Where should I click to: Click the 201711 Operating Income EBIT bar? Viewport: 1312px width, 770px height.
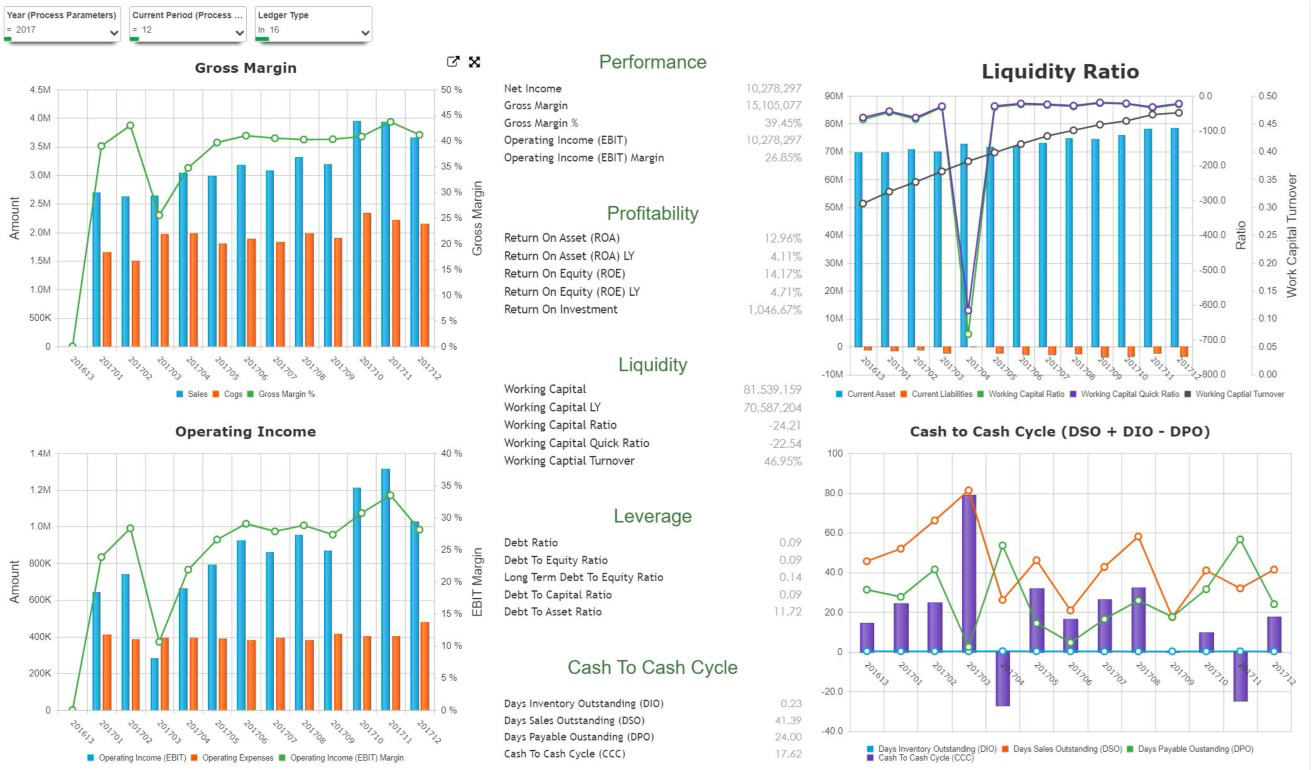click(x=385, y=590)
